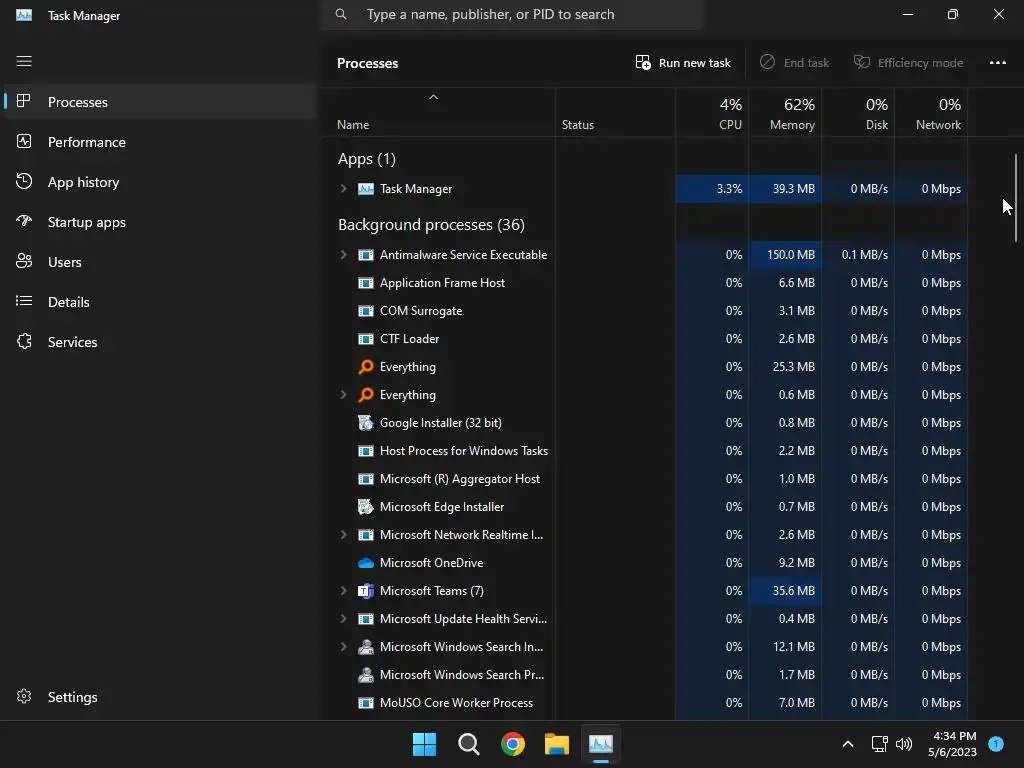Viewport: 1024px width, 768px height.
Task: Sort processes by CPU column header
Action: (x=712, y=113)
